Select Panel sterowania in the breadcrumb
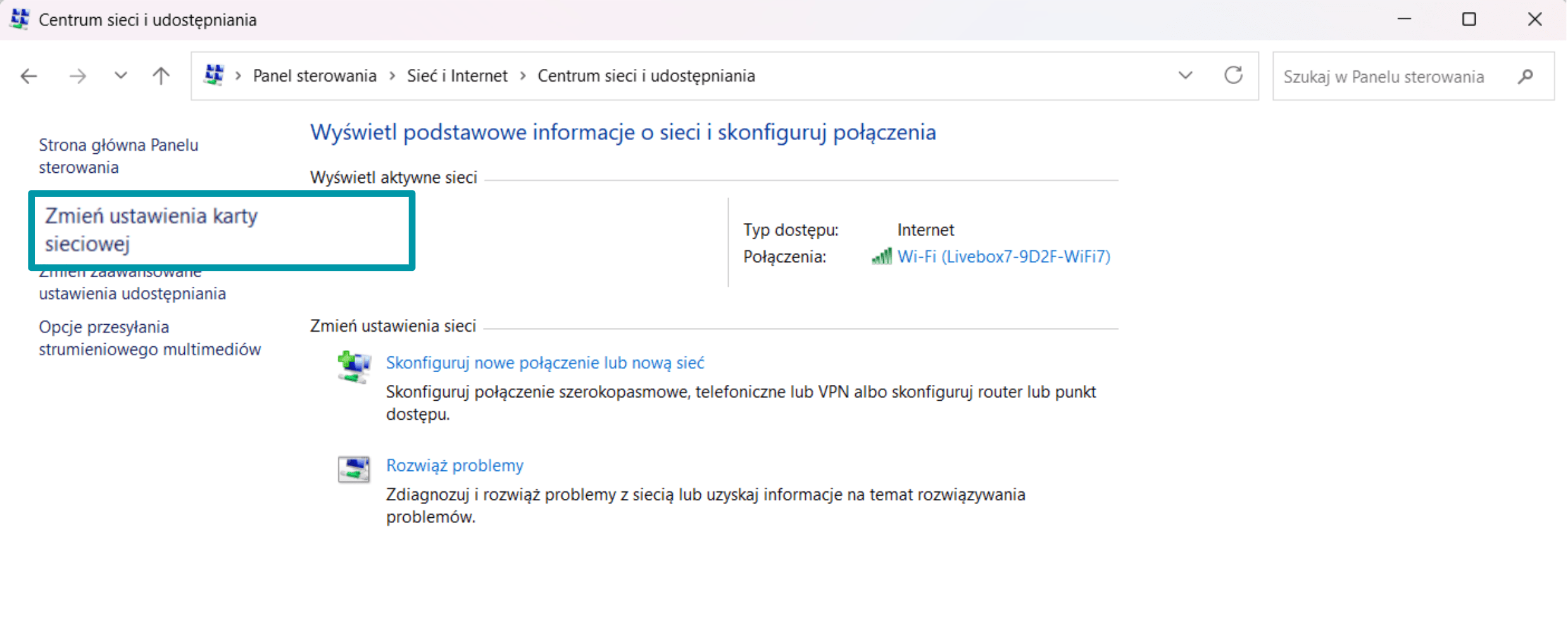The image size is (1568, 621). 314,75
